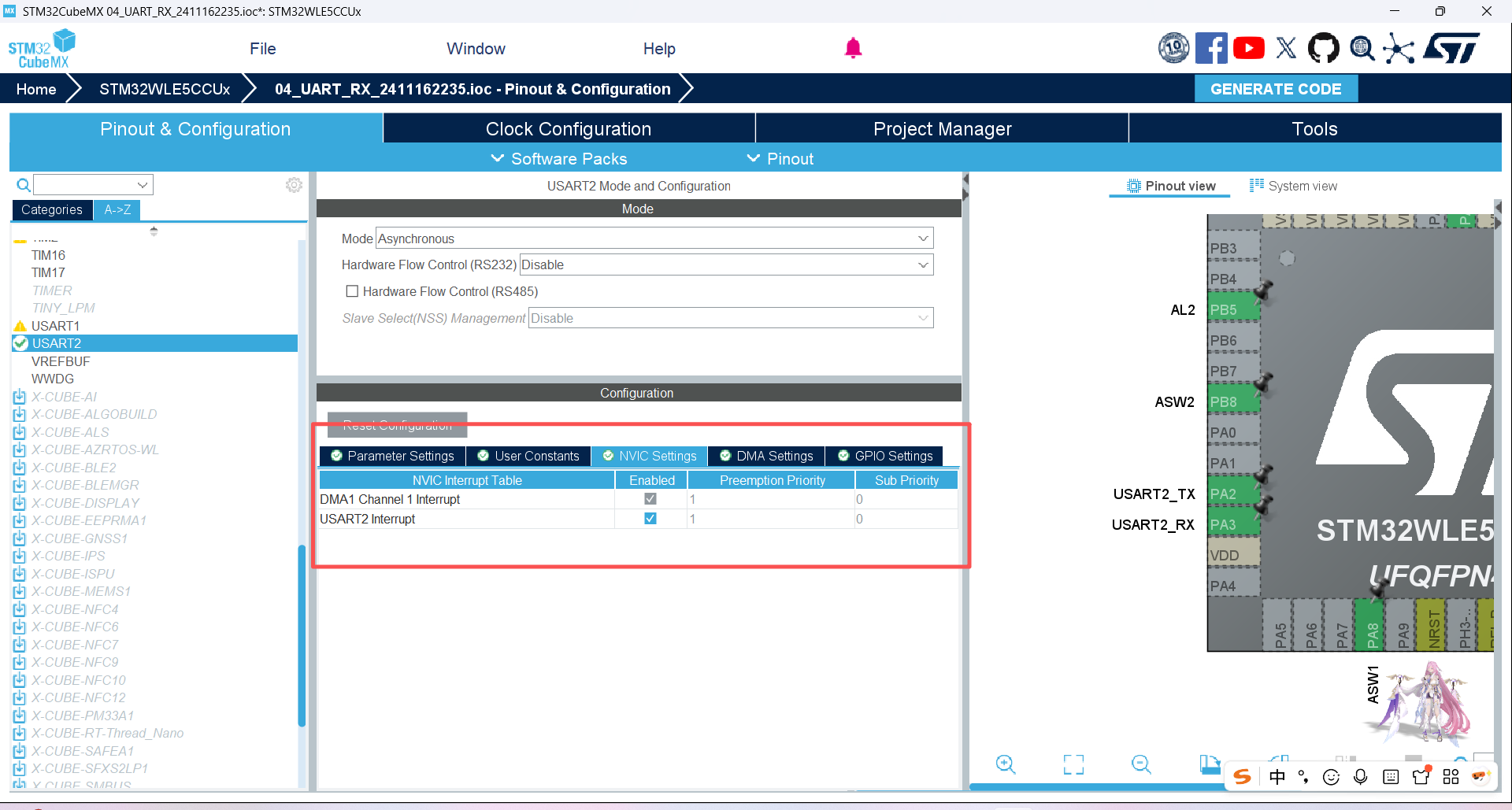Switch to the Project Manager tab
Image resolution: width=1512 pixels, height=810 pixels.
pyautogui.click(x=942, y=128)
